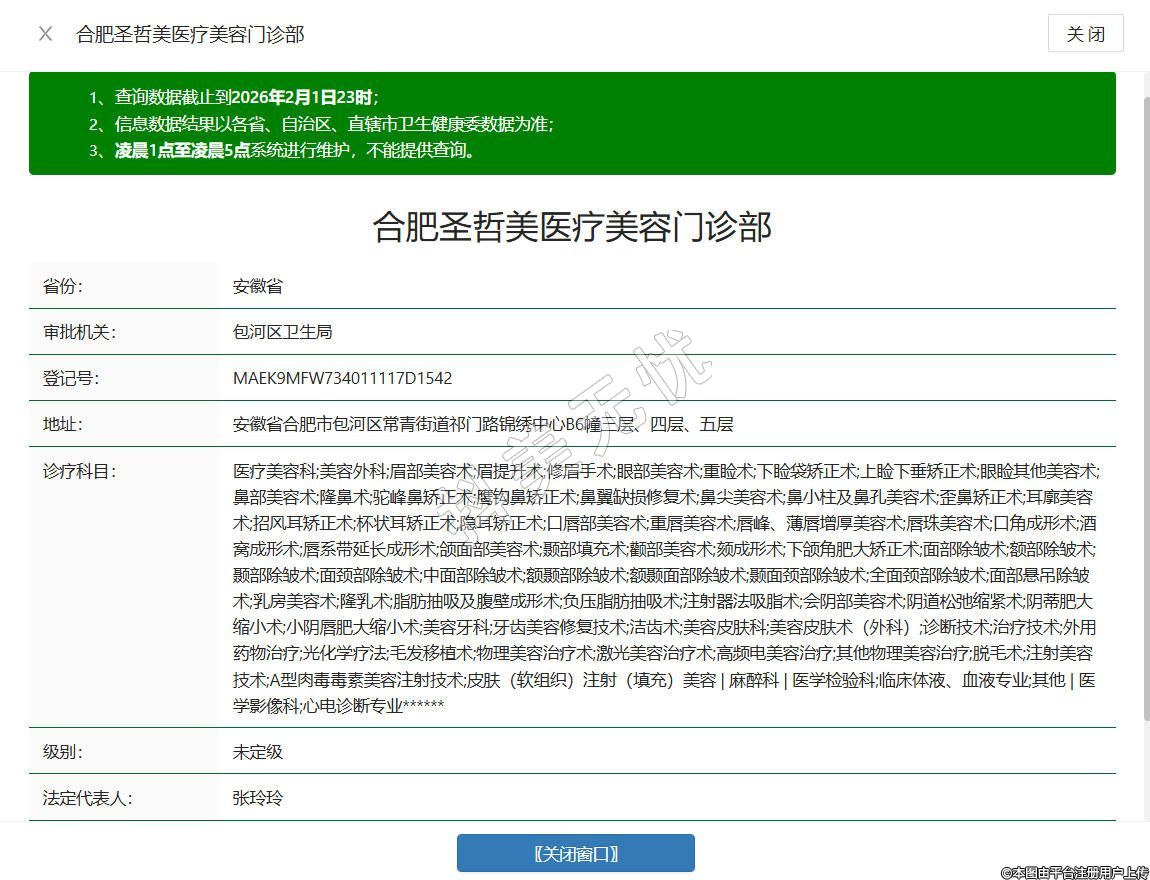Click the 未定级 level value
Image resolution: width=1150 pixels, height=880 pixels.
258,752
